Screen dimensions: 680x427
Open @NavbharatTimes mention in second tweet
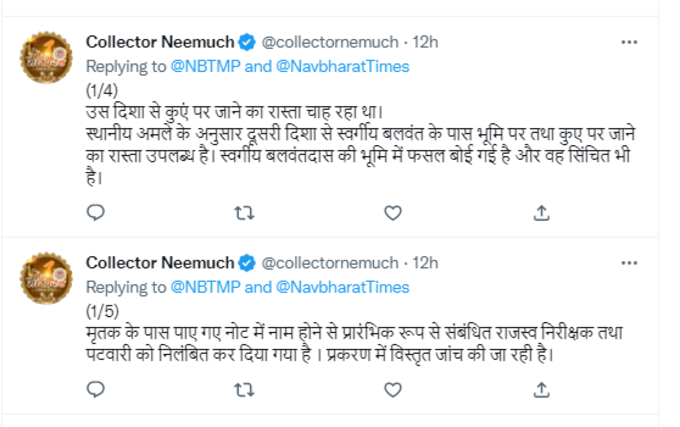point(343,287)
